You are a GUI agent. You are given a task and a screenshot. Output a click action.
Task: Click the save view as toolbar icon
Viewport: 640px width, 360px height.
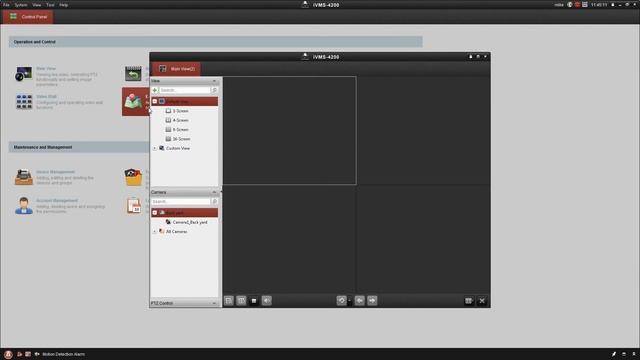[241, 301]
